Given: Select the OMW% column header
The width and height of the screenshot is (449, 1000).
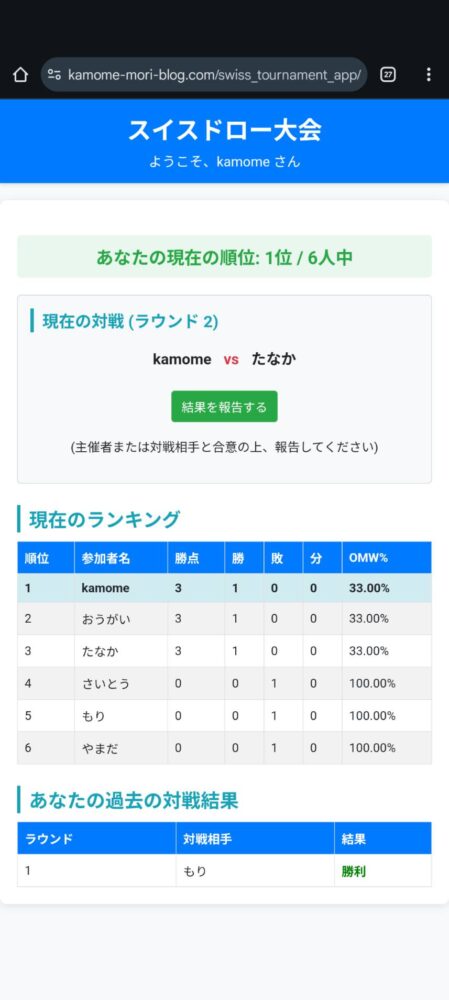Looking at the screenshot, I should [386, 558].
